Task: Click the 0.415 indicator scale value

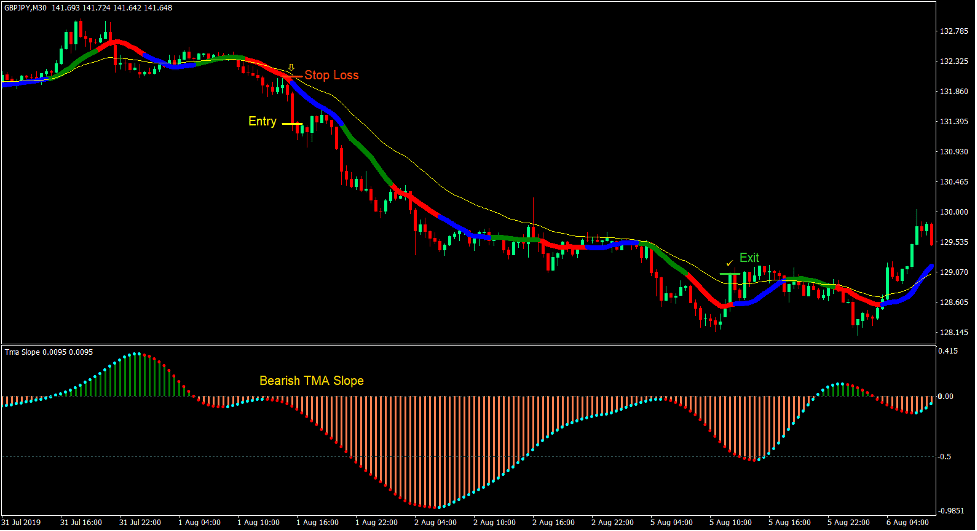Action: (x=948, y=352)
